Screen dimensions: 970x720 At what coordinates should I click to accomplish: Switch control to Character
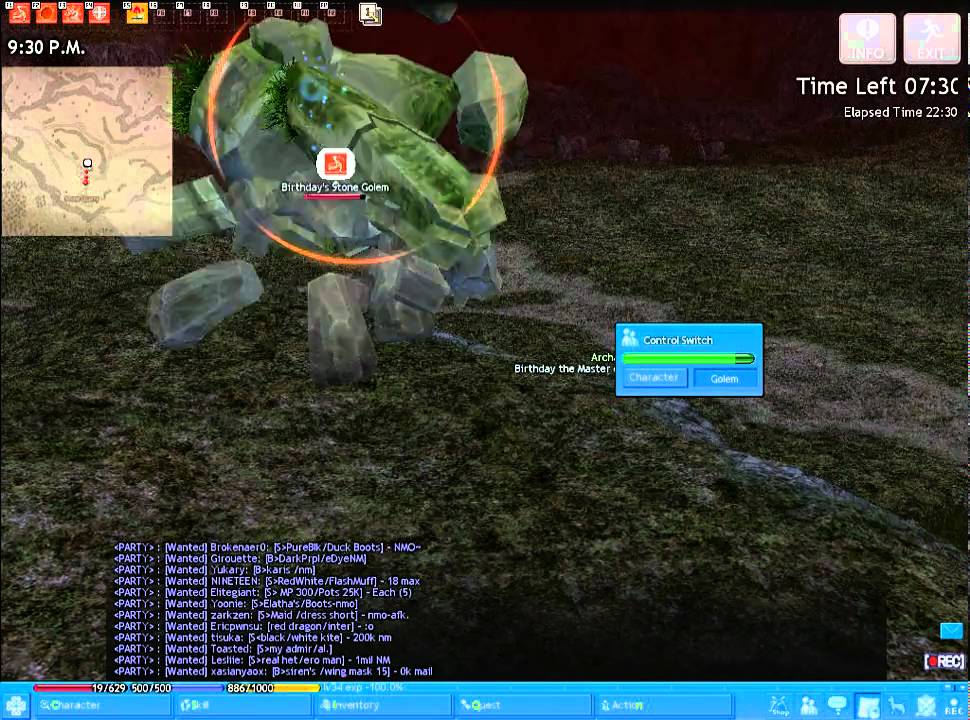coord(654,377)
